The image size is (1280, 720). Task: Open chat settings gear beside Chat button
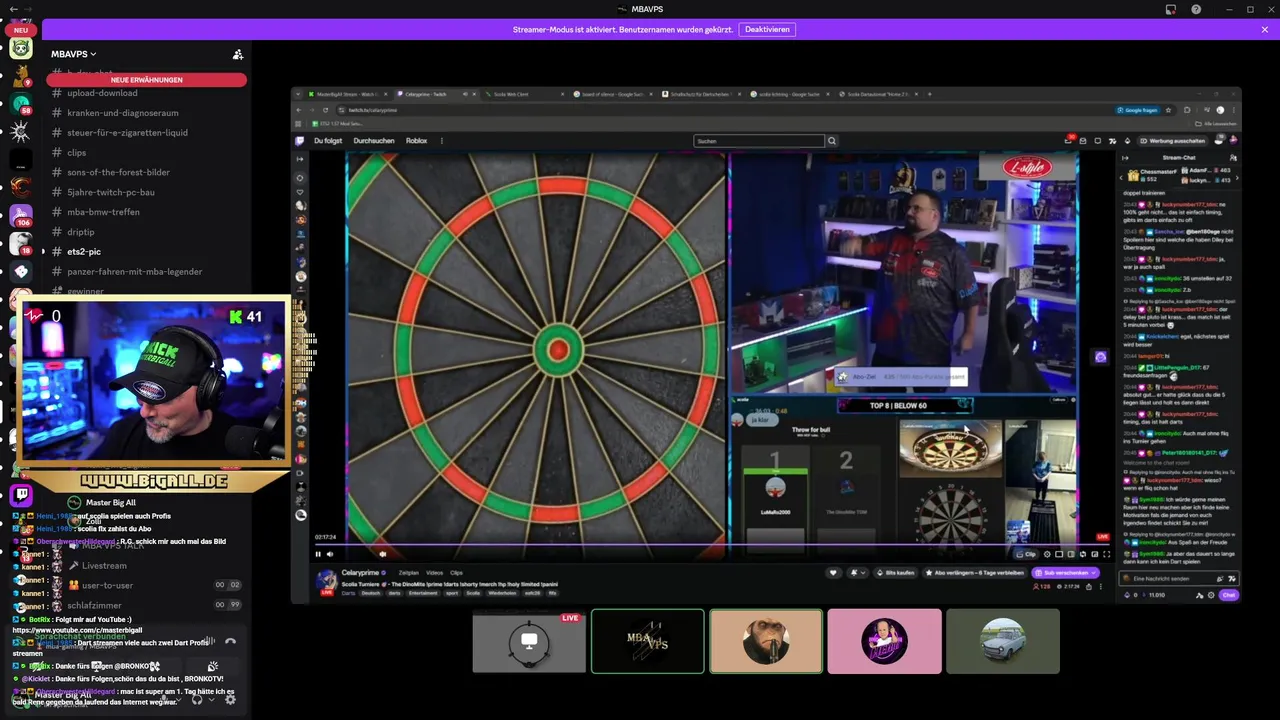1211,595
